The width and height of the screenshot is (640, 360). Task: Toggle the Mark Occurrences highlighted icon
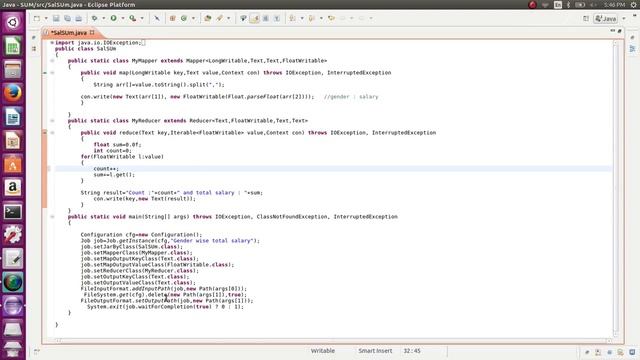(x=254, y=18)
